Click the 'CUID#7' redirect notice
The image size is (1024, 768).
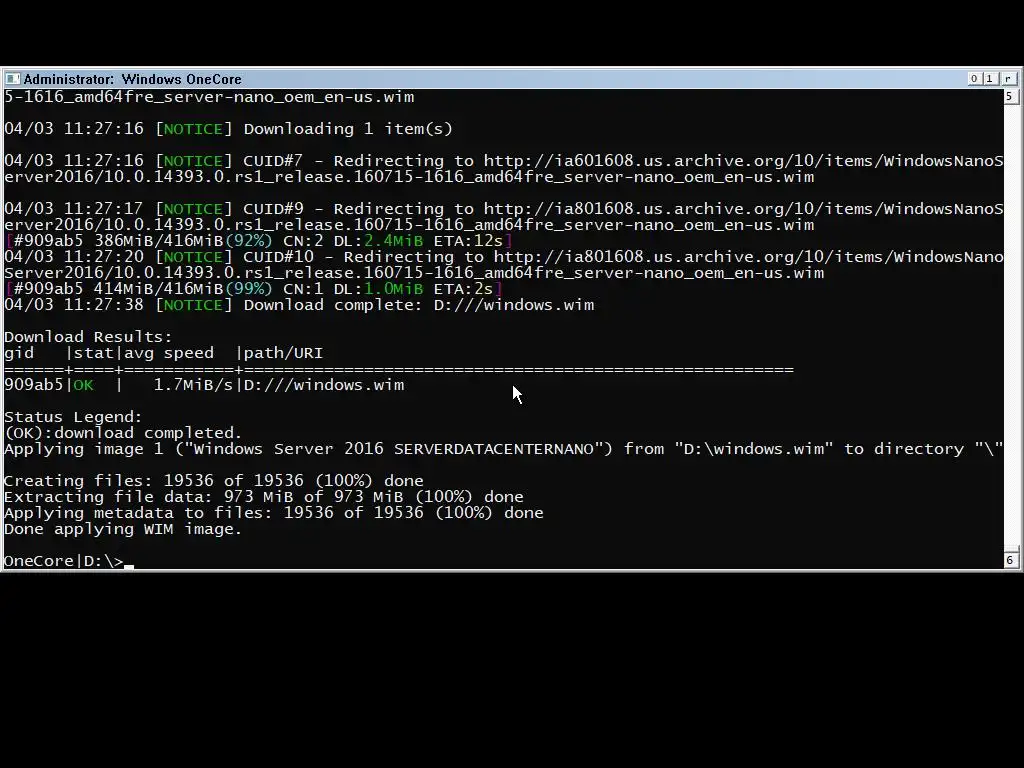pos(504,168)
